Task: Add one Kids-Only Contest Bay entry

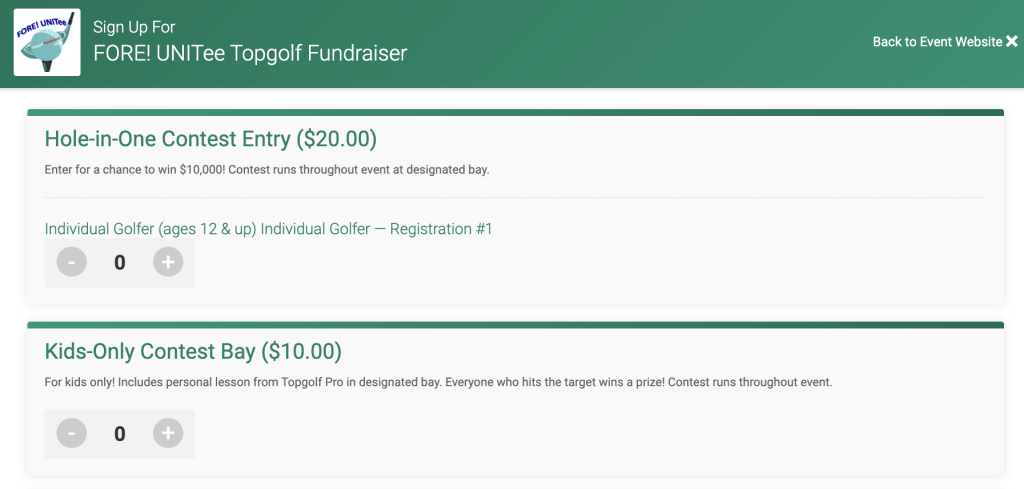Action: coord(168,434)
